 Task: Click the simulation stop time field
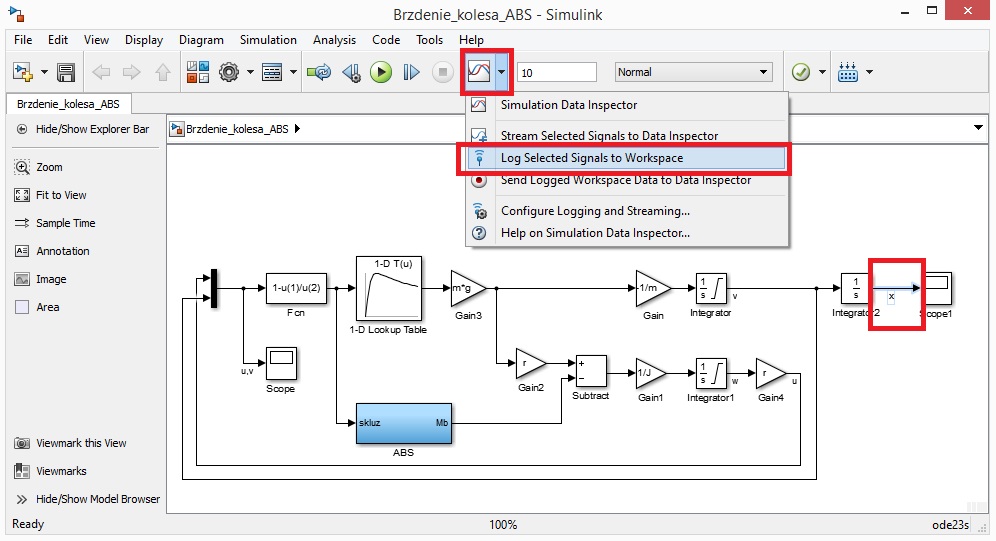tap(557, 72)
